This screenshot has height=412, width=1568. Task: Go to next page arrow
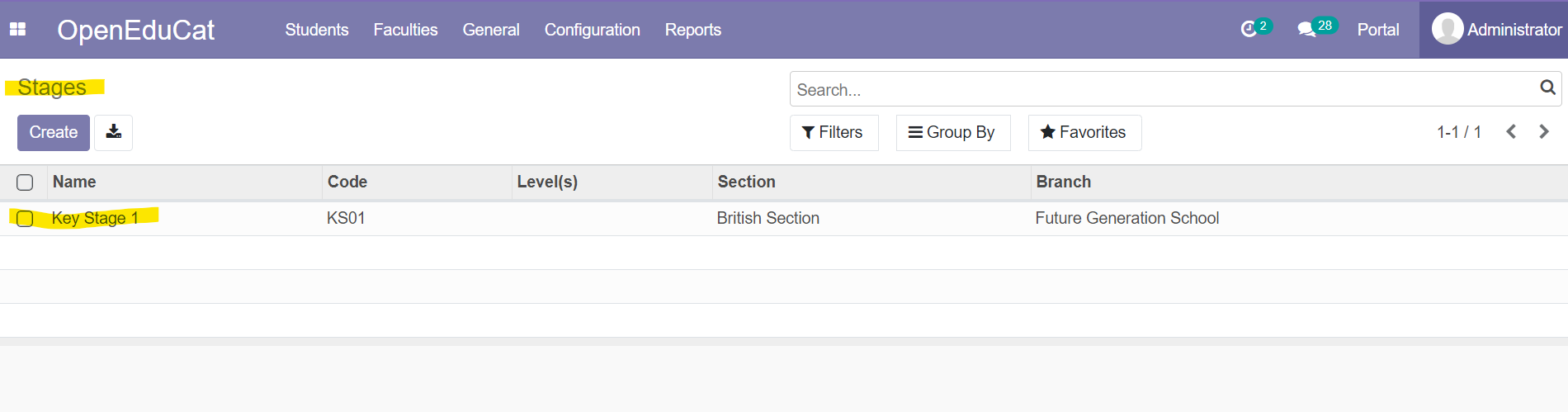point(1544,132)
